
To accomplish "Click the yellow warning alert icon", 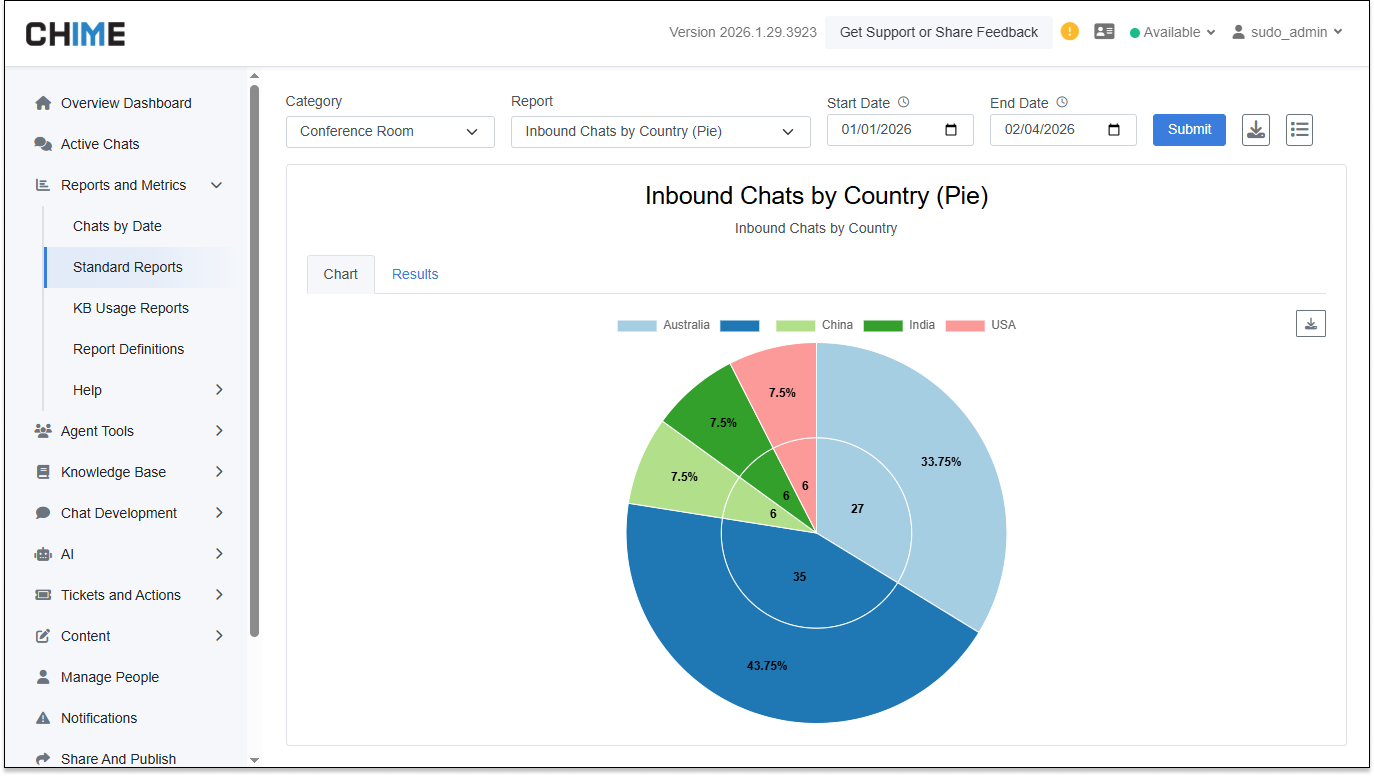I will (1070, 31).
